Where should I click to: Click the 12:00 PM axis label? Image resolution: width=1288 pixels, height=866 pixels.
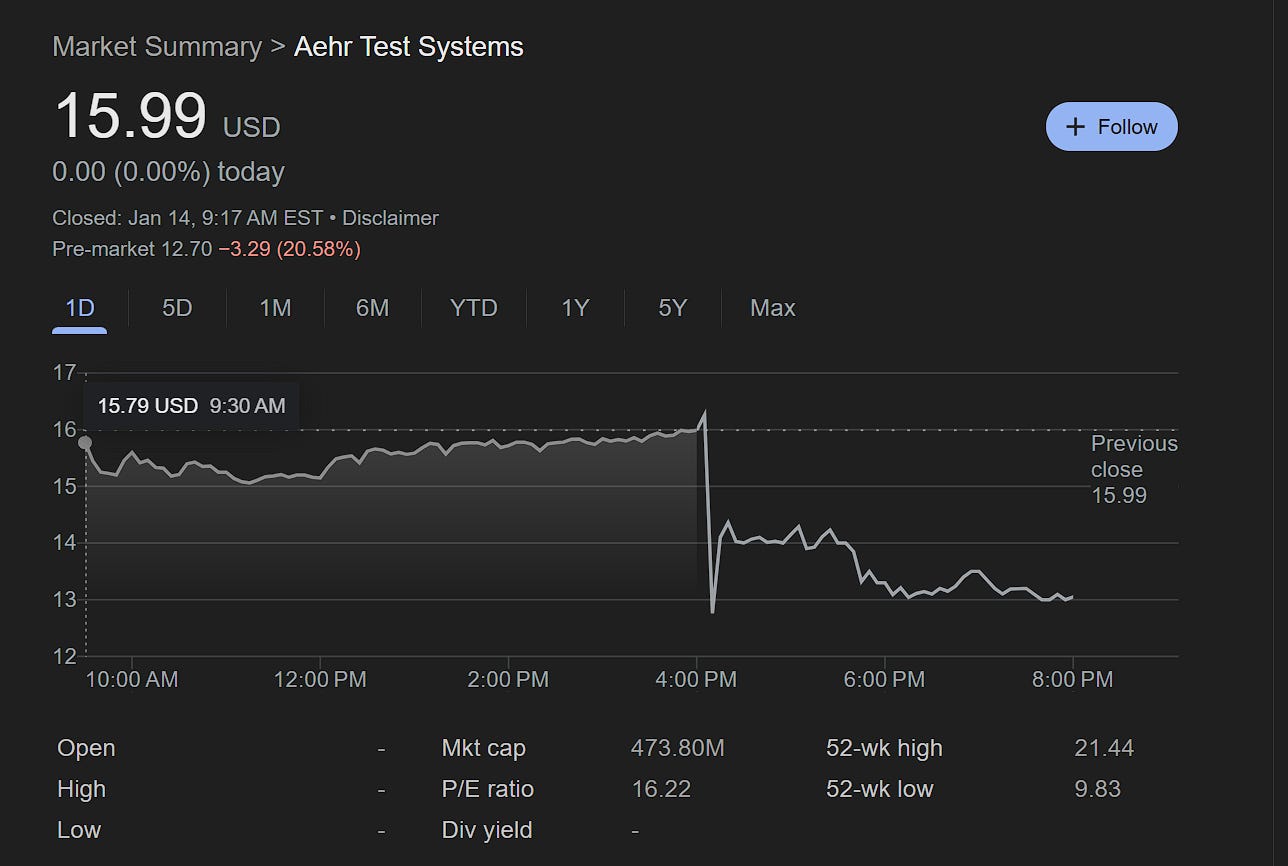coord(320,680)
